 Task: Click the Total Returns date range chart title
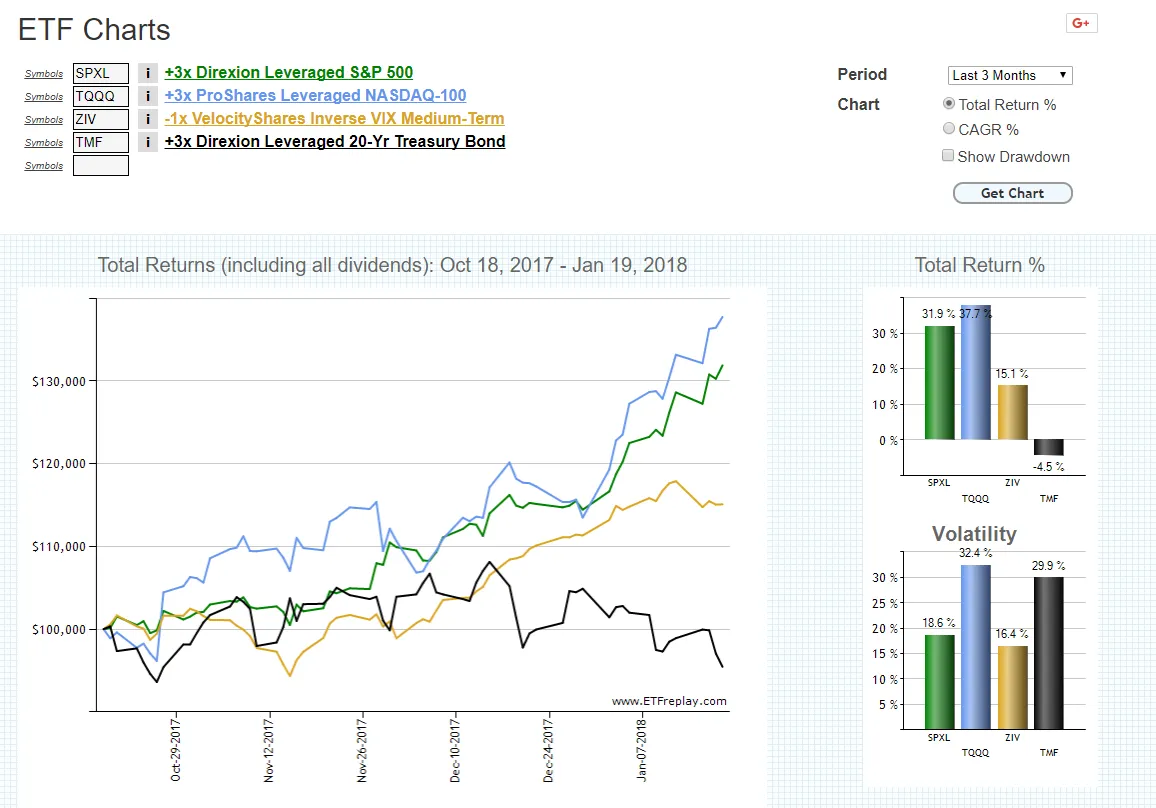tap(392, 265)
